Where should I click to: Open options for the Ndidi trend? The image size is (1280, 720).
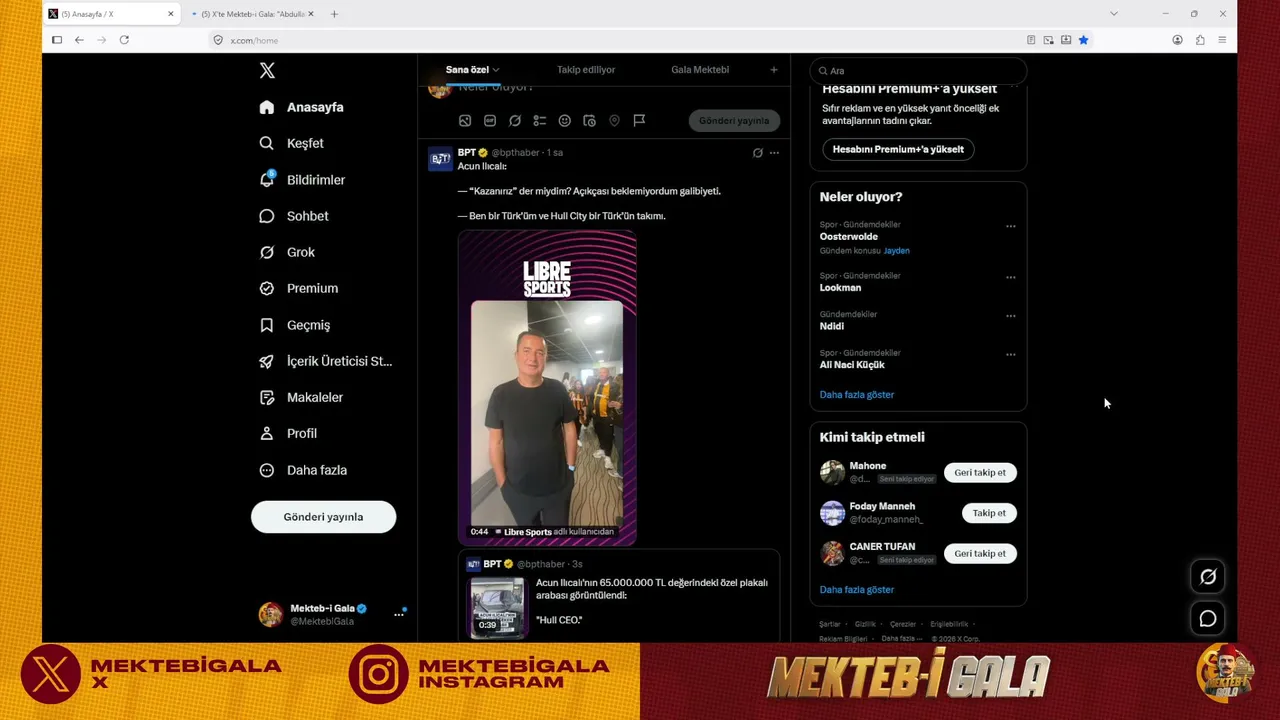pyautogui.click(x=1011, y=316)
